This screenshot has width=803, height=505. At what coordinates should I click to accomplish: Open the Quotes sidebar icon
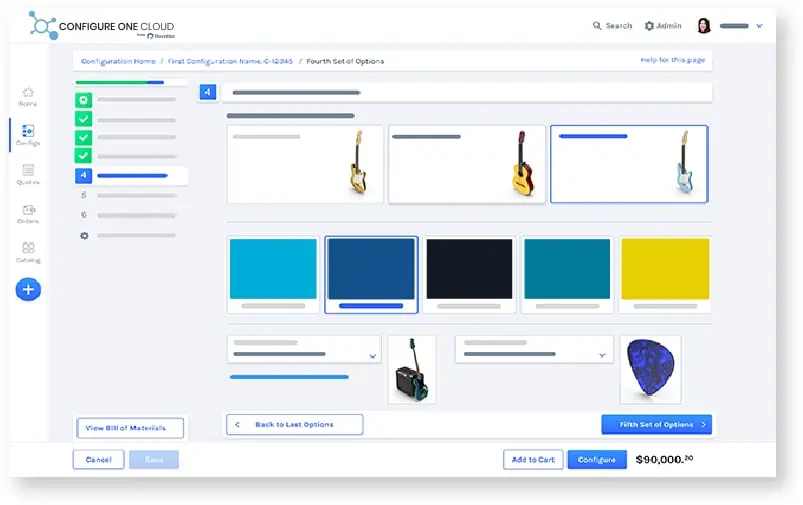point(28,174)
